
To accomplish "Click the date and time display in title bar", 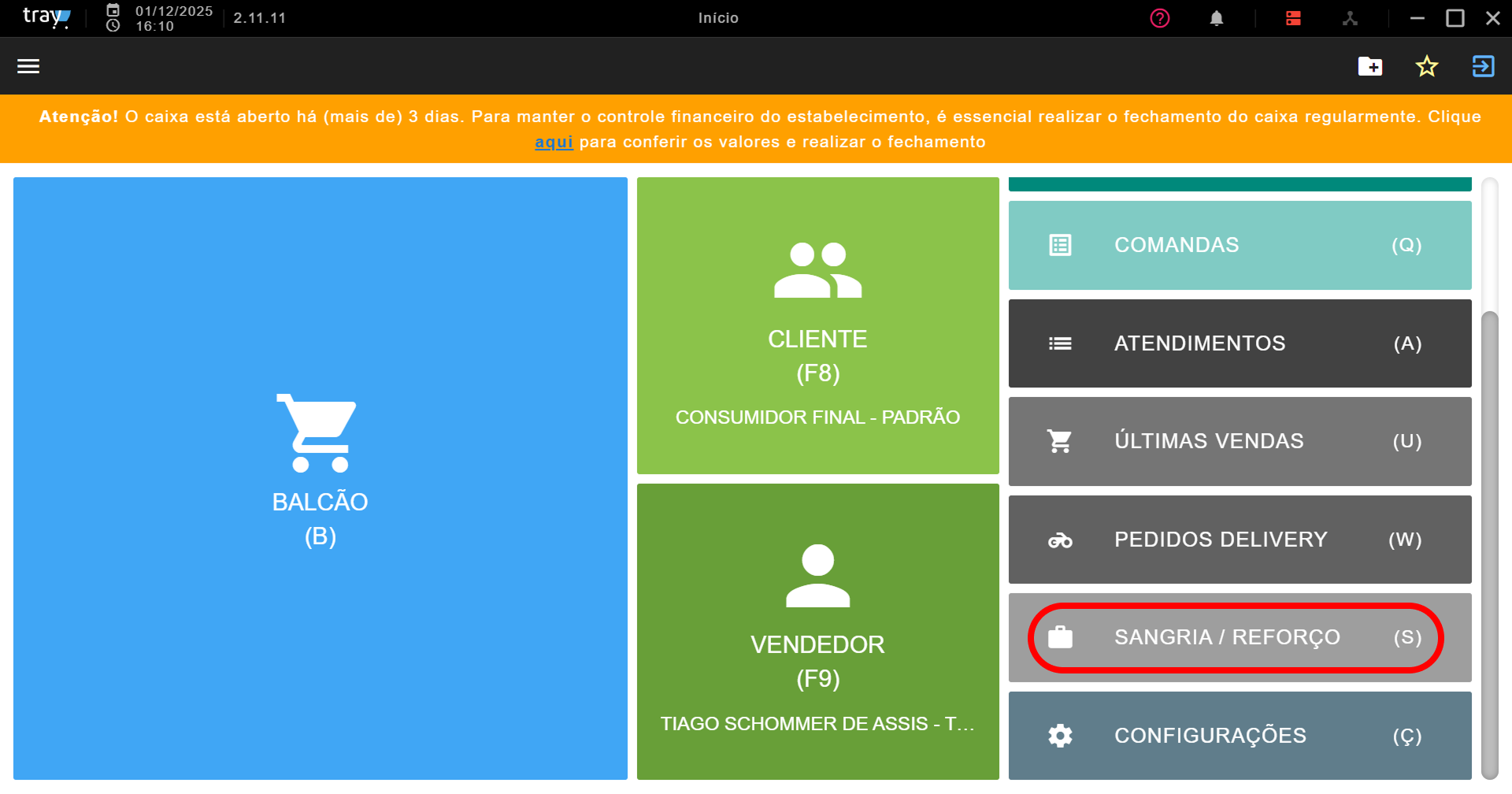I will coord(160,18).
